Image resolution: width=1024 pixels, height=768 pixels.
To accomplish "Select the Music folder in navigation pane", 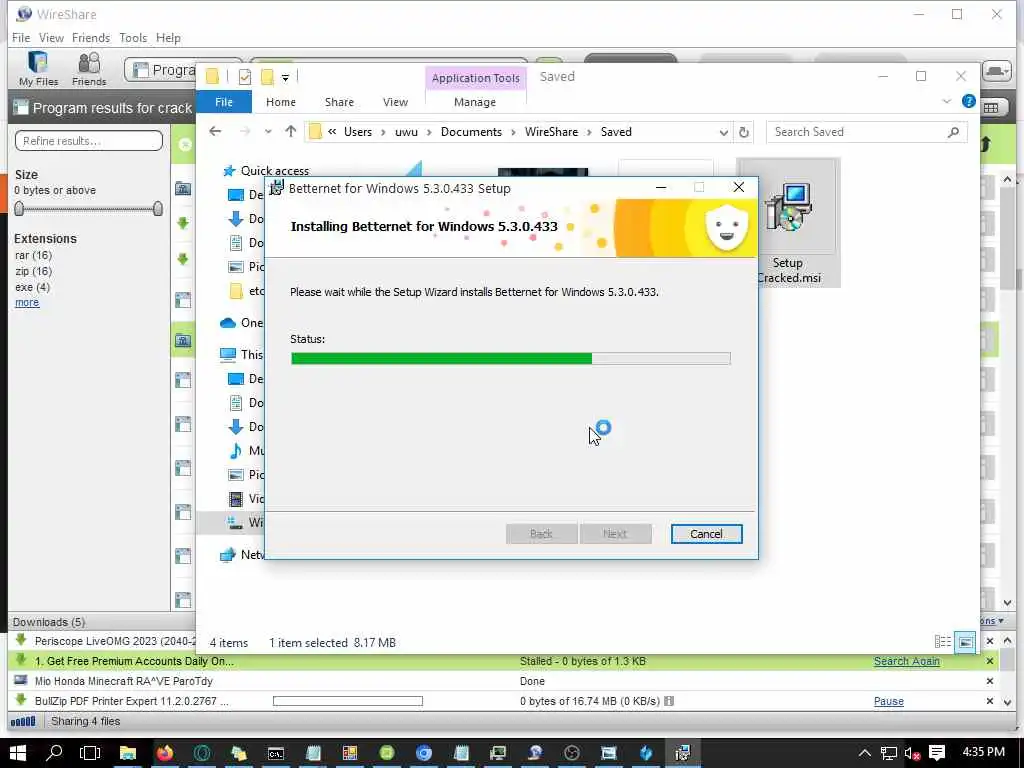I will [247, 451].
